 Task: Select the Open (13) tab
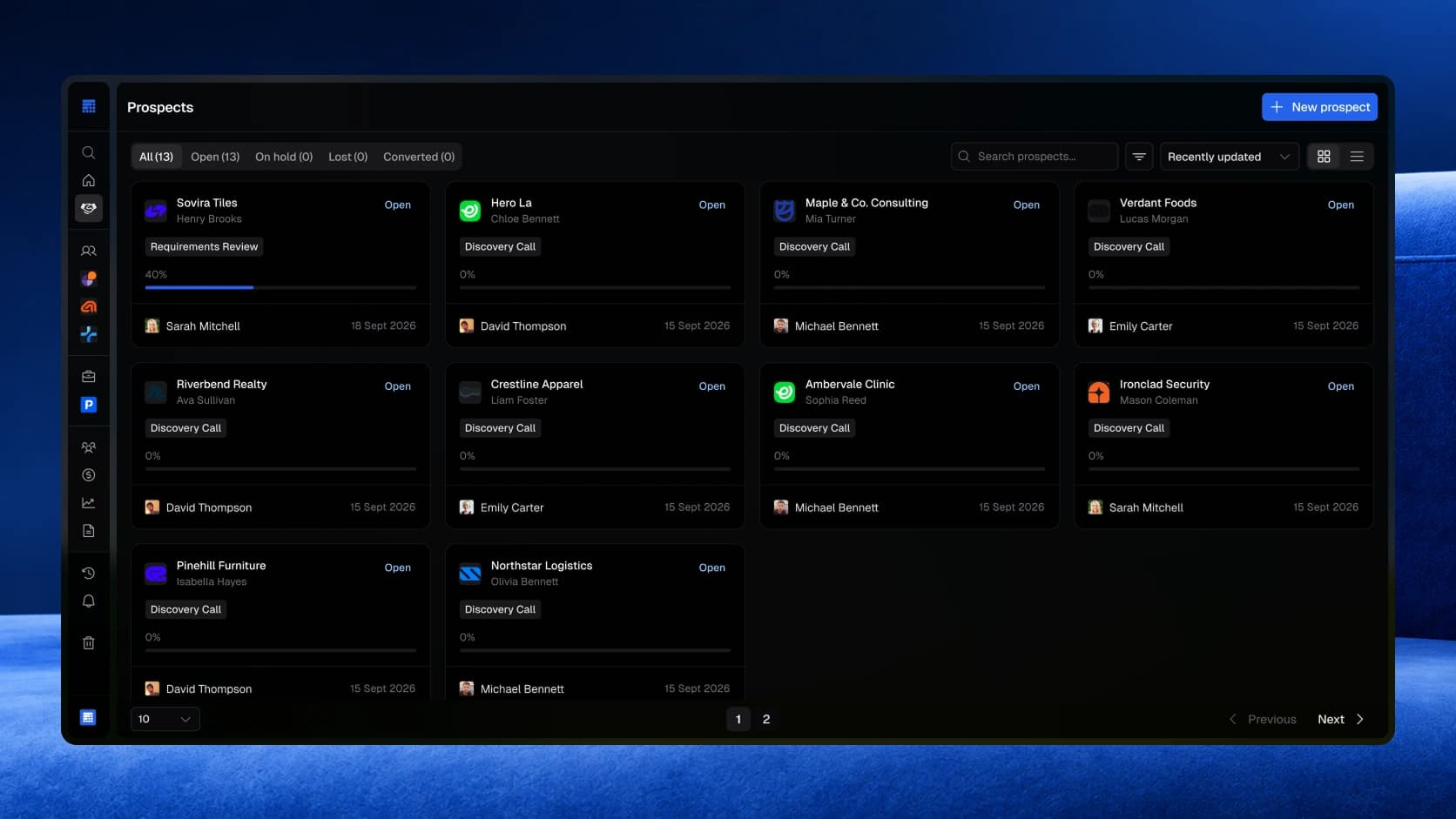[215, 157]
